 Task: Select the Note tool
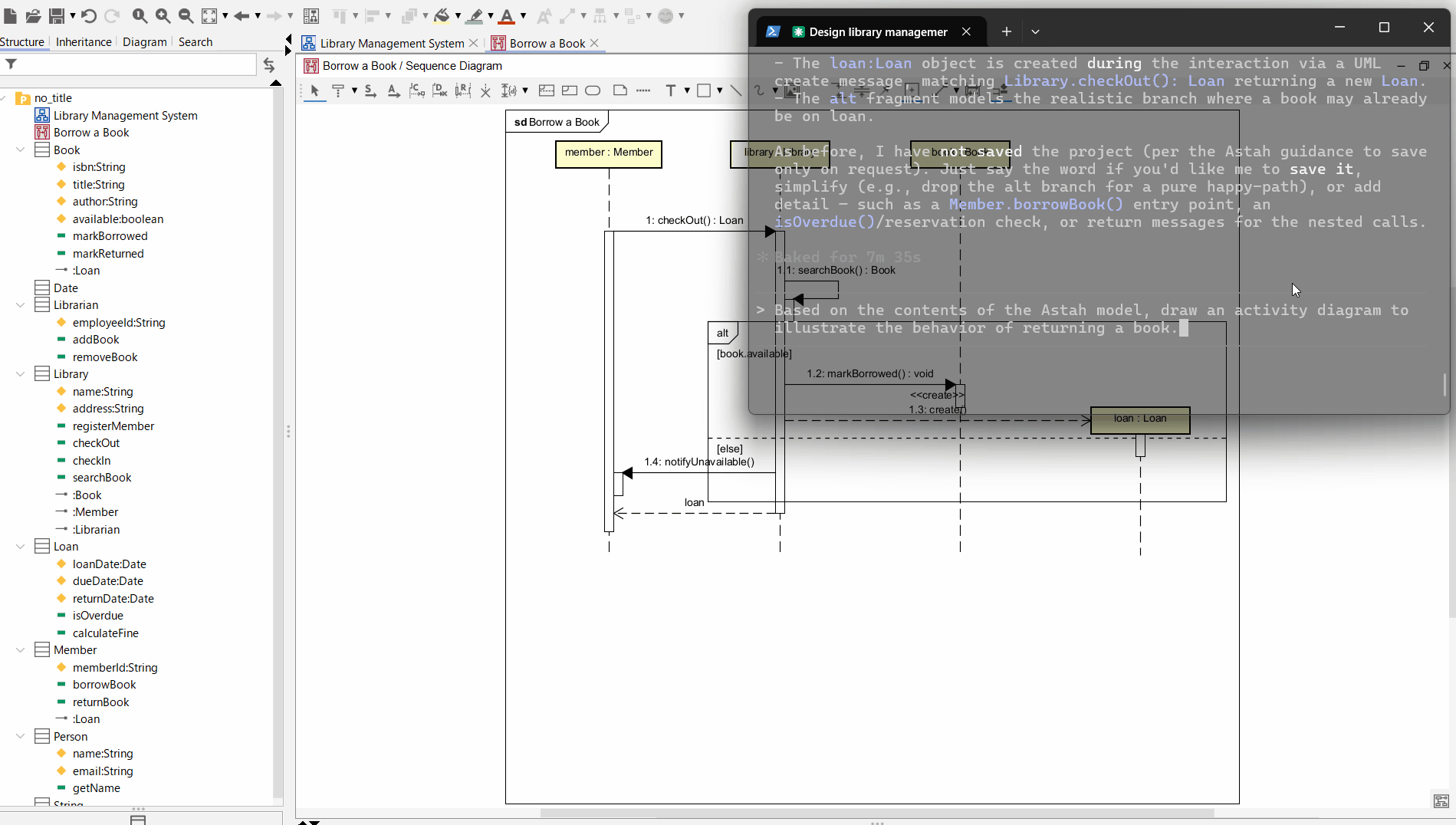click(620, 90)
